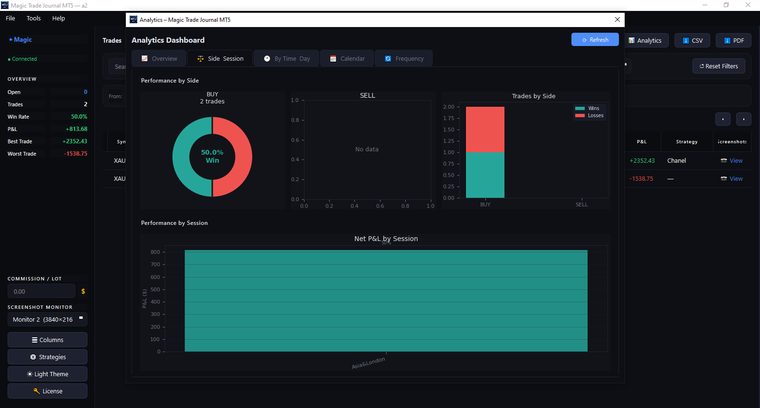Click the 'No data' SELL placeholder

click(367, 150)
